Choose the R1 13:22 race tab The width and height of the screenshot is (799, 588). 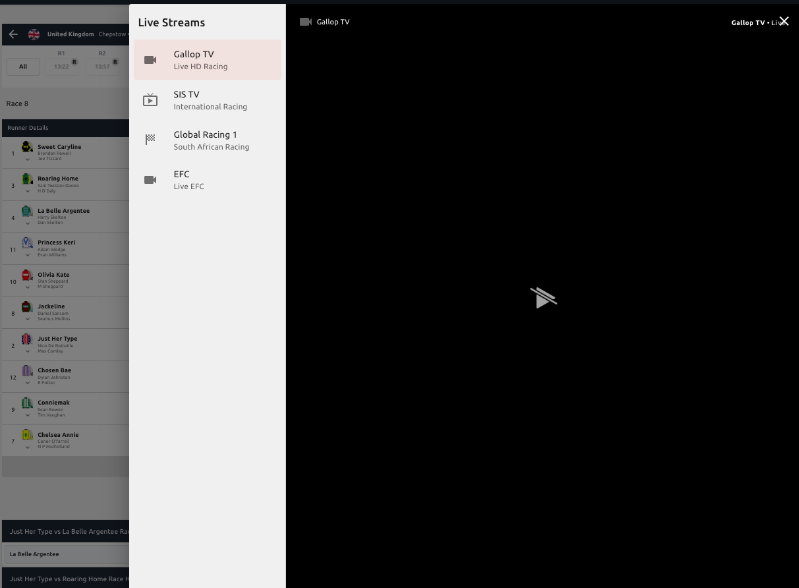[61, 61]
